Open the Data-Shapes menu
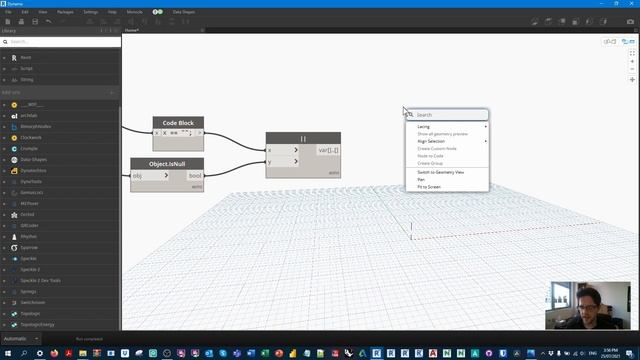 click(184, 12)
